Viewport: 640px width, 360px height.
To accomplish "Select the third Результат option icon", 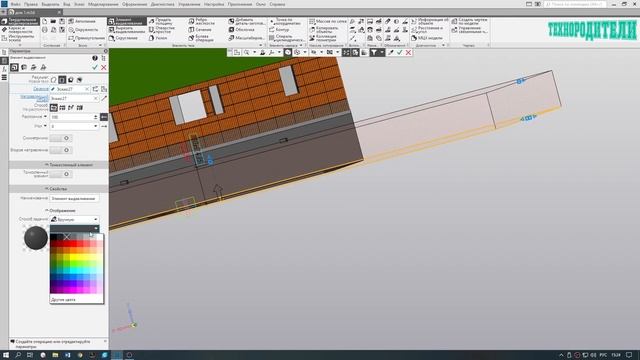I will [x=71, y=80].
